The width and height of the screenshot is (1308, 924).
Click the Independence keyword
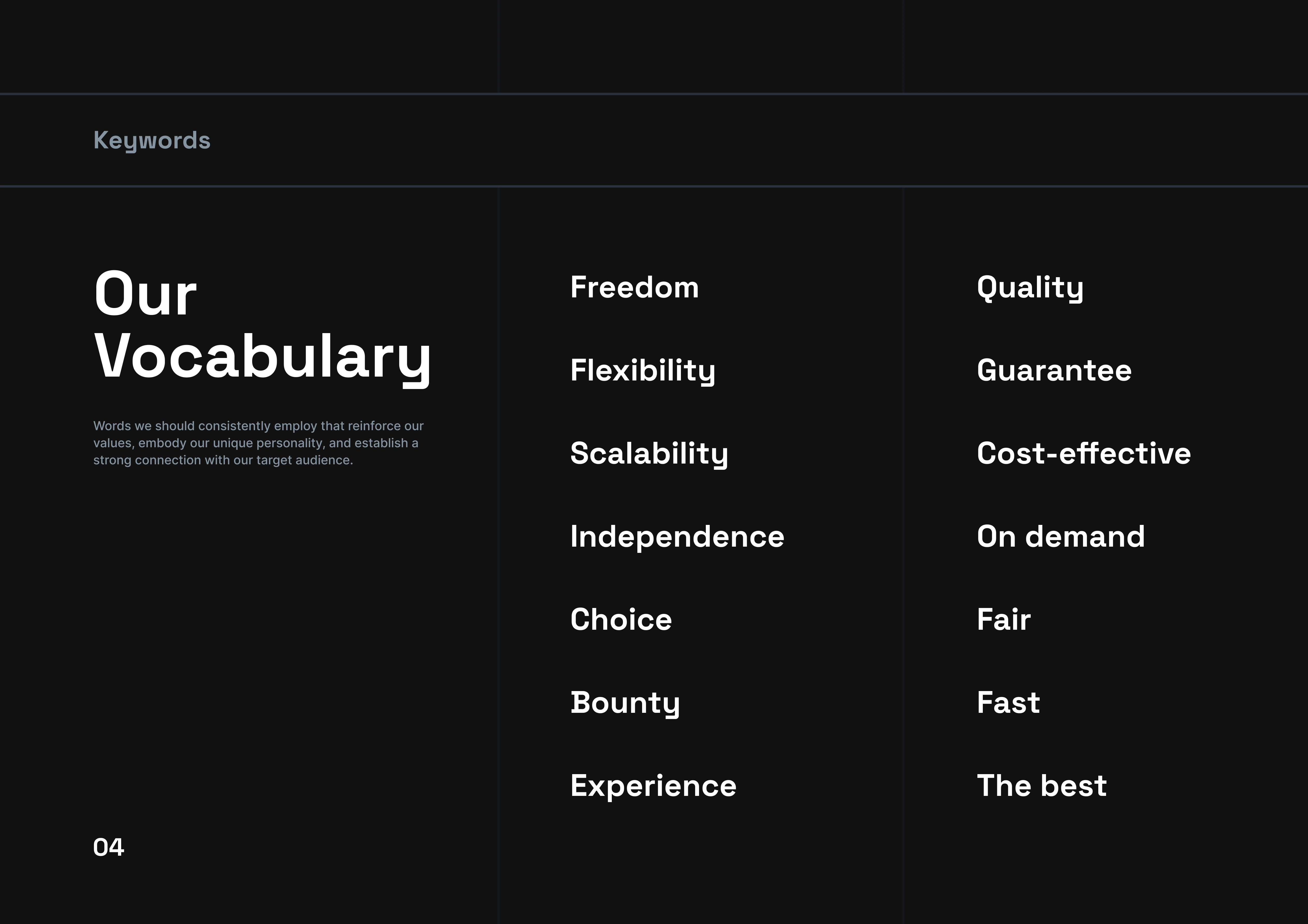pos(677,537)
